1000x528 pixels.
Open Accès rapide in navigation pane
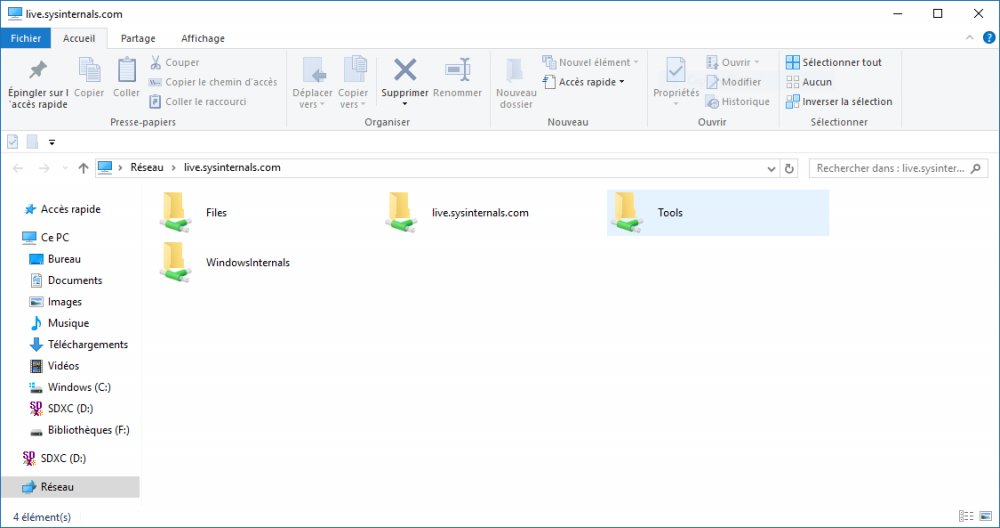pos(70,209)
